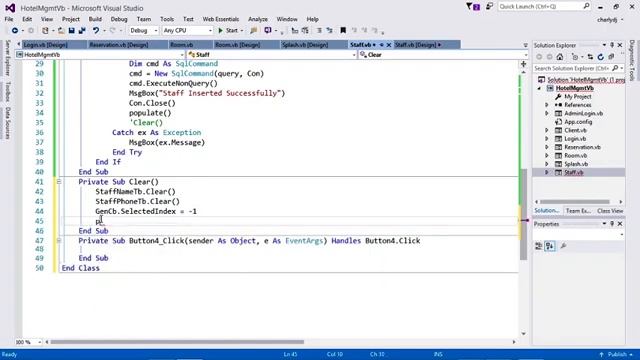
Task: Click the Categorized icon in Properties panel
Action: 539,246
